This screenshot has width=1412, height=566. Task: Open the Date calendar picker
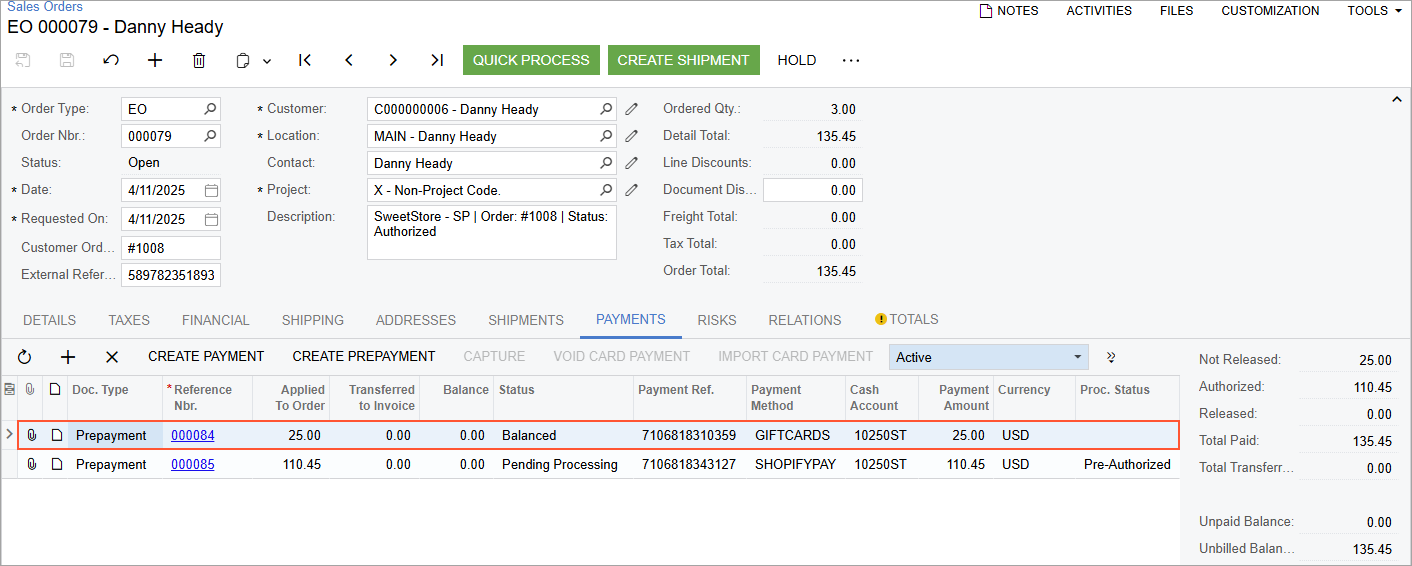211,190
